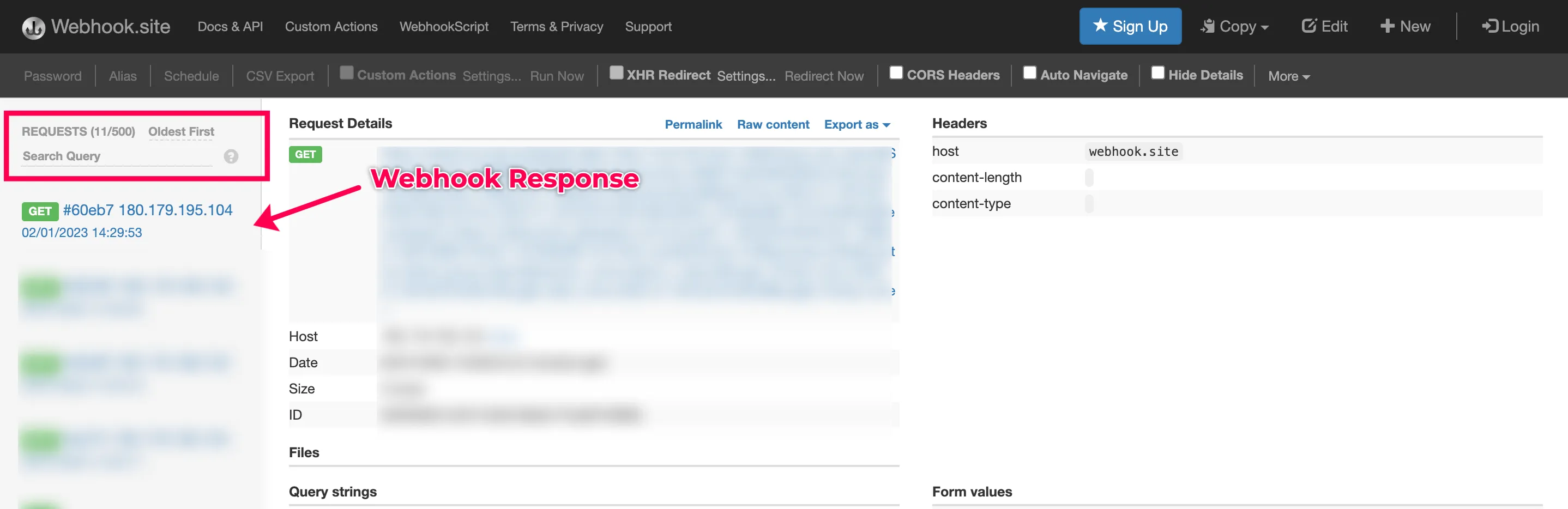1568x509 pixels.
Task: Click the content-length header label
Action: (x=976, y=178)
